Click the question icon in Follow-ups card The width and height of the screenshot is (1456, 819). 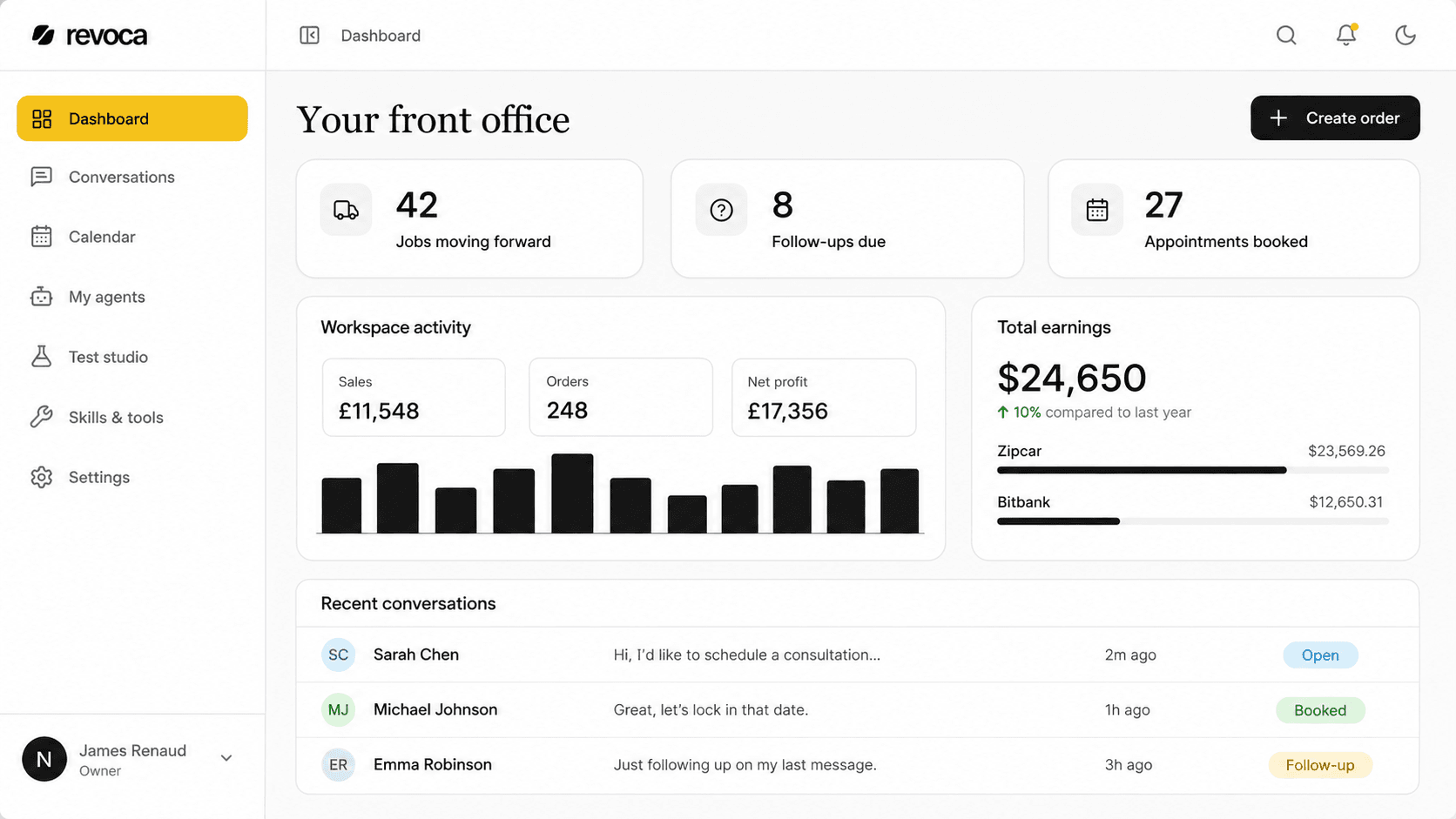coord(721,210)
